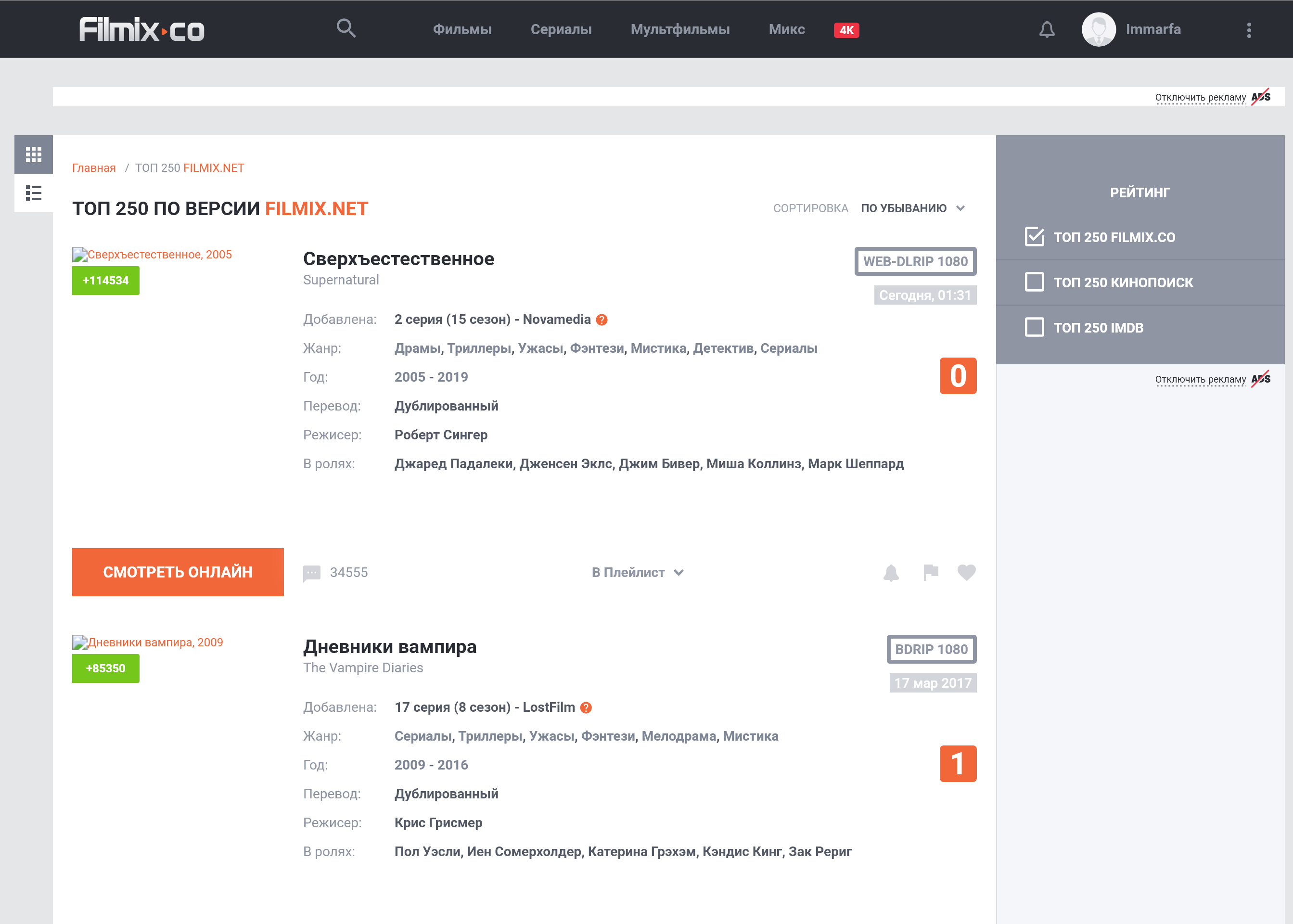Switch to list view layout

(x=34, y=193)
